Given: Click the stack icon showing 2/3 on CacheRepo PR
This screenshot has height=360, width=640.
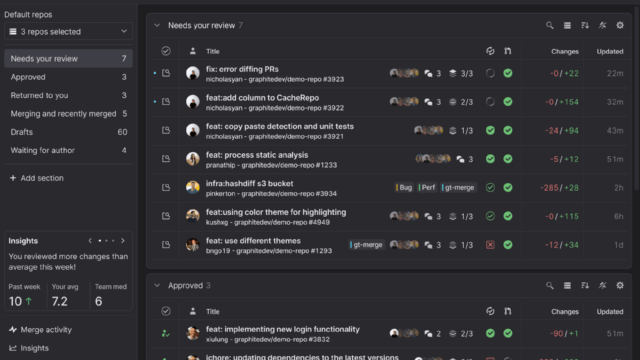Looking at the screenshot, I should (453, 102).
